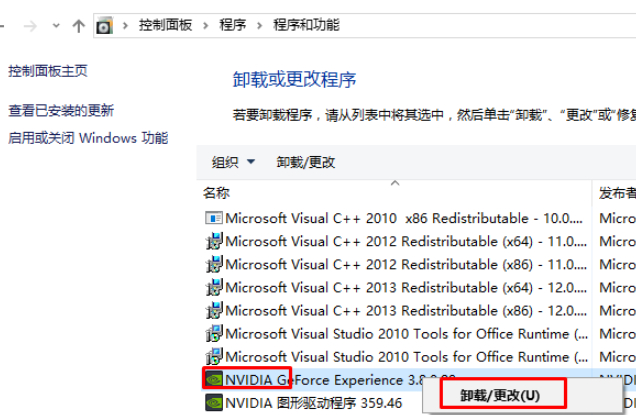Click the 卸载或更改程序 heading
Viewport: 636px width, 415px height.
294,80
